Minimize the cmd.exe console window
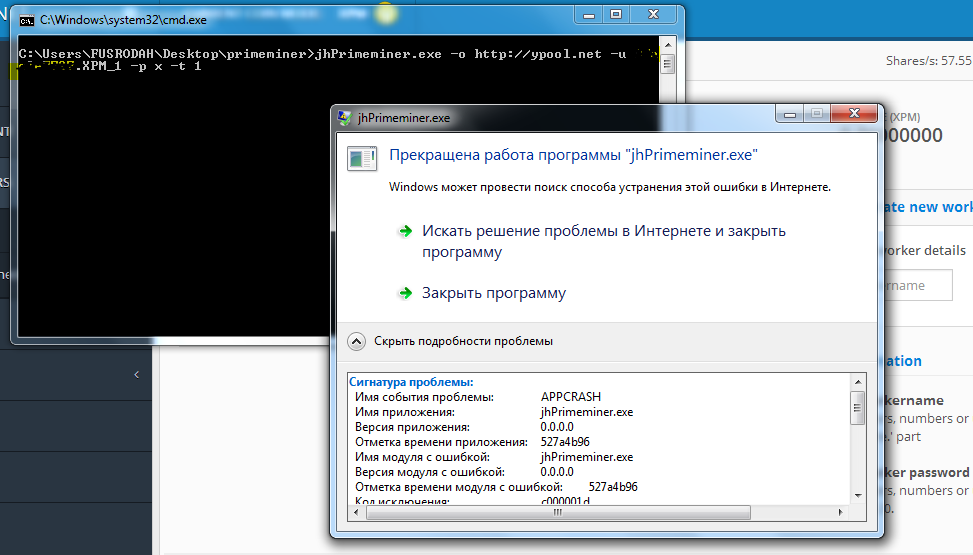Screen dimensions: 973x555 click(588, 14)
